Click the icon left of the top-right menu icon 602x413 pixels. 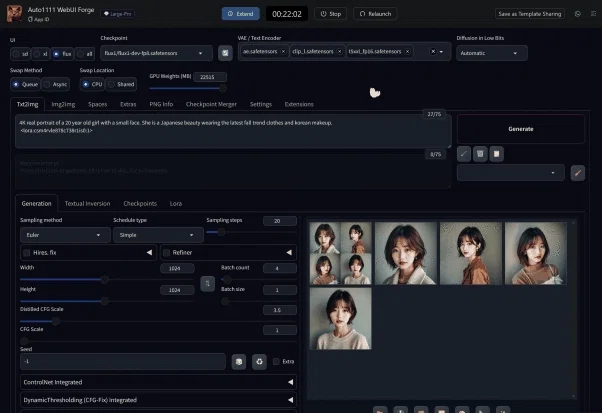coord(577,14)
